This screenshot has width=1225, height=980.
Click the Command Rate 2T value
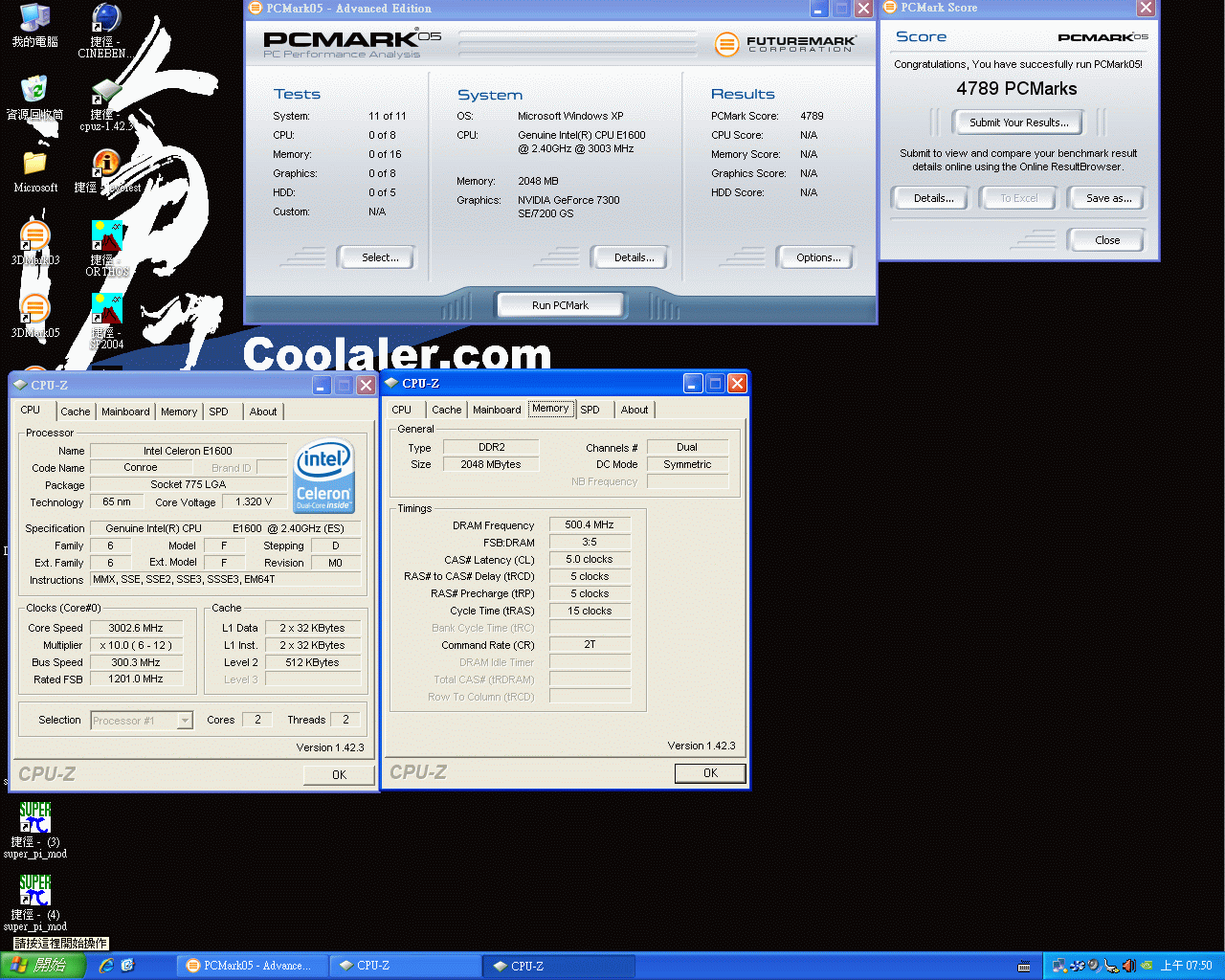590,645
